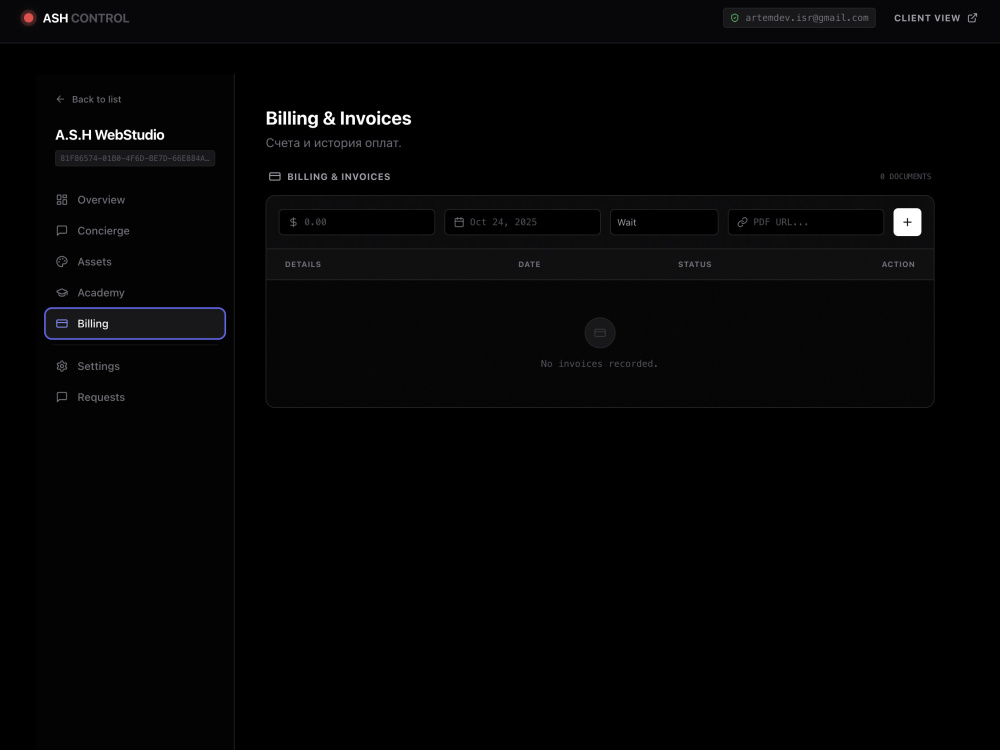
Task: Click the Academy graduation cap icon
Action: point(62,293)
